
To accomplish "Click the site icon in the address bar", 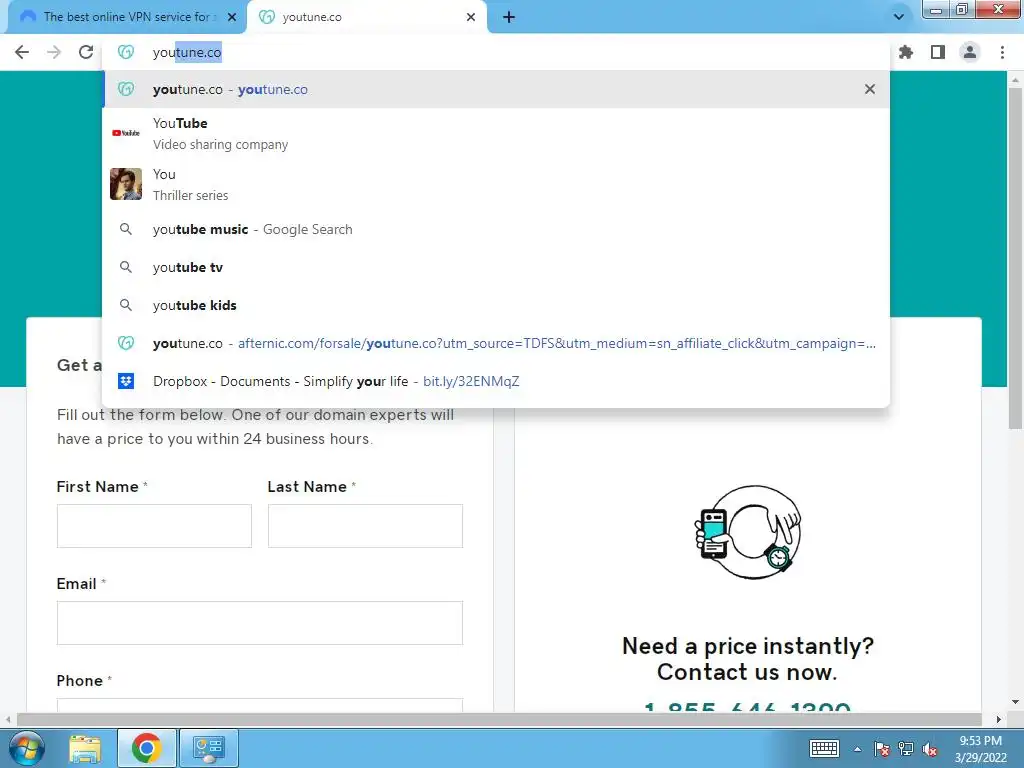I will pyautogui.click(x=126, y=52).
